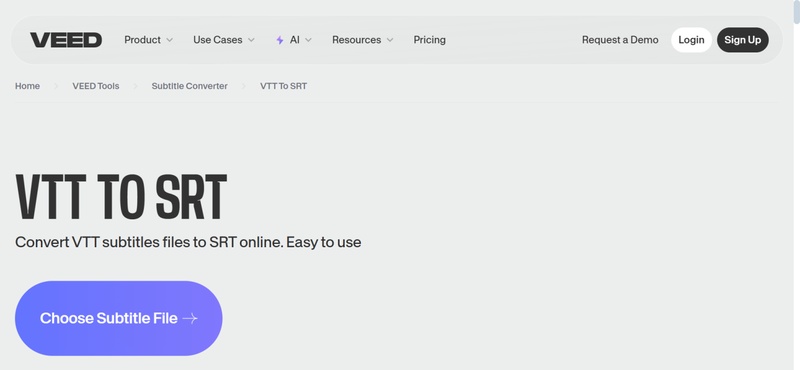Open Subtitle Converter breadcrumb link
800x370 pixels.
click(189, 86)
